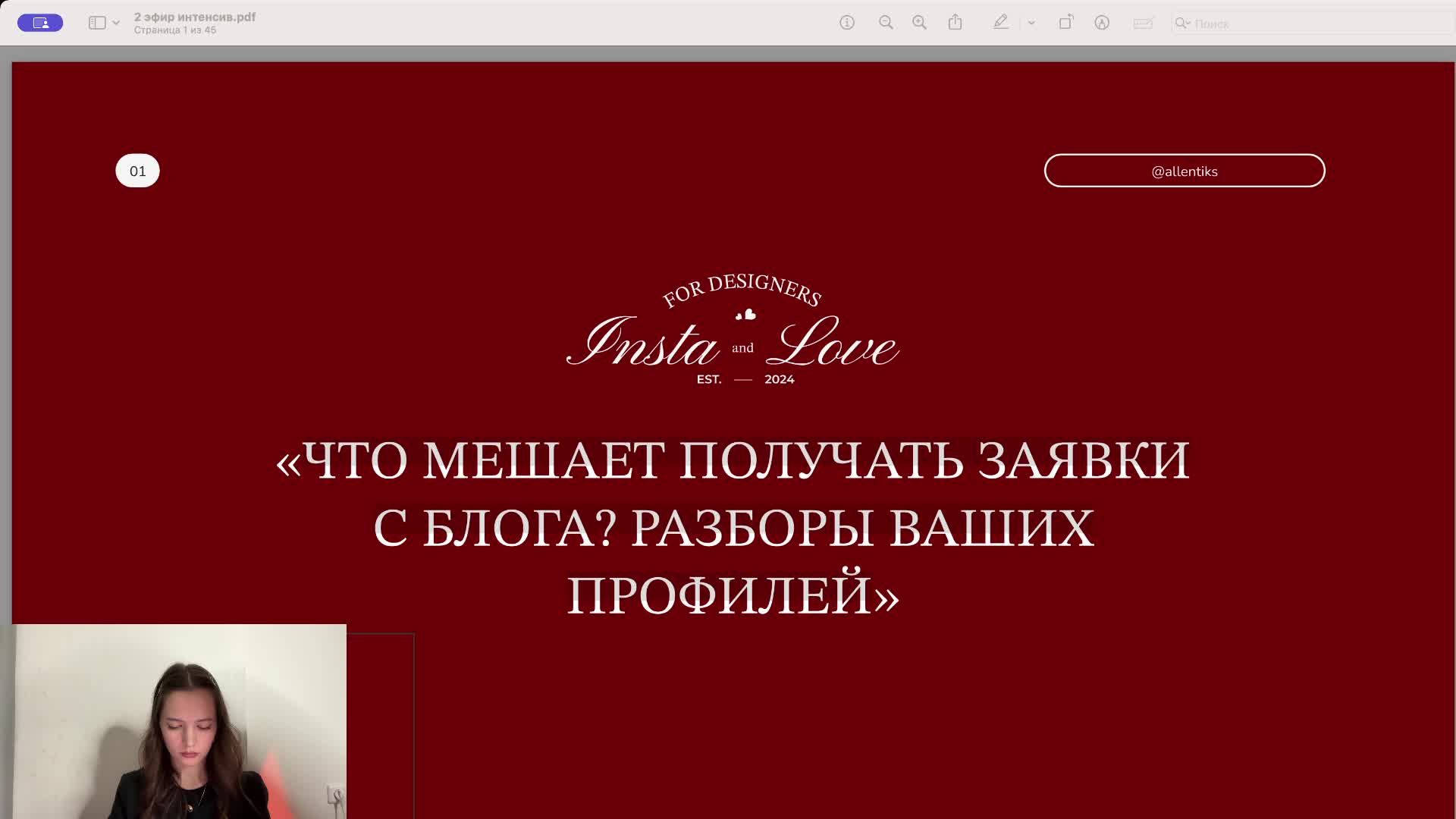1456x819 pixels.
Task: Click the slide number badge 01
Action: point(137,171)
